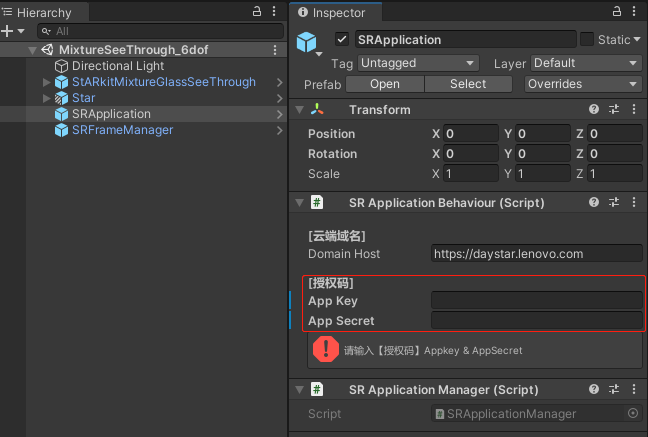648x437 pixels.
Task: Click the red warning icon in help box
Action: tap(326, 349)
